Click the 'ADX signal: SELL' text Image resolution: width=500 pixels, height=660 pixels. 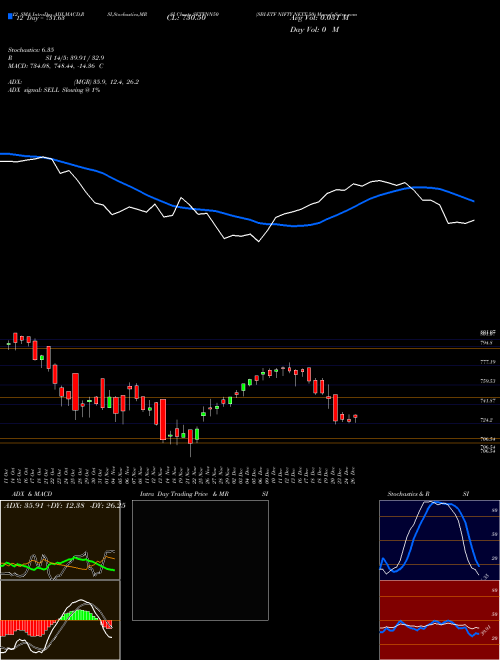coord(34,90)
